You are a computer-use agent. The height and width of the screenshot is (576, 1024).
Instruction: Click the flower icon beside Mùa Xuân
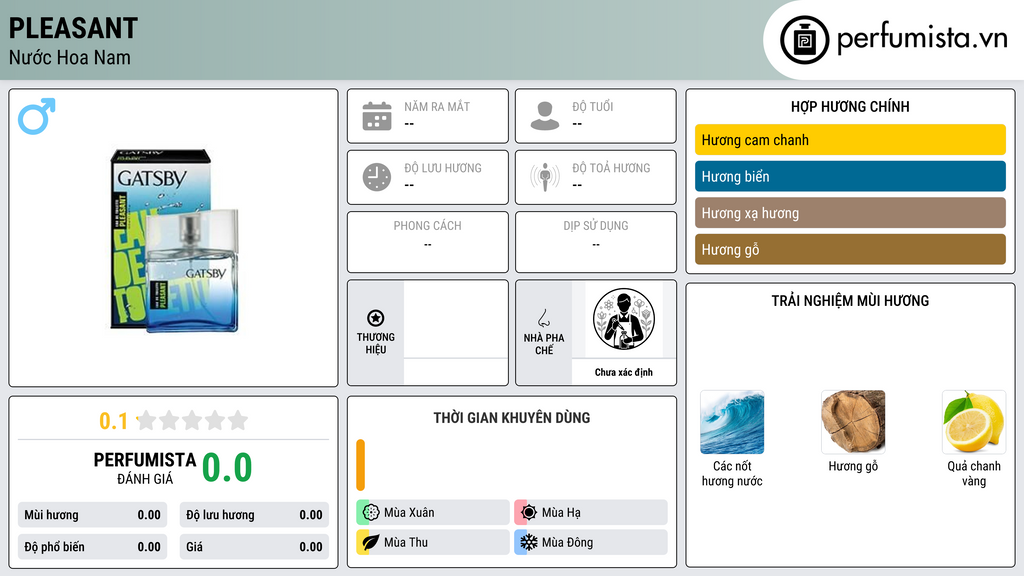[370, 512]
